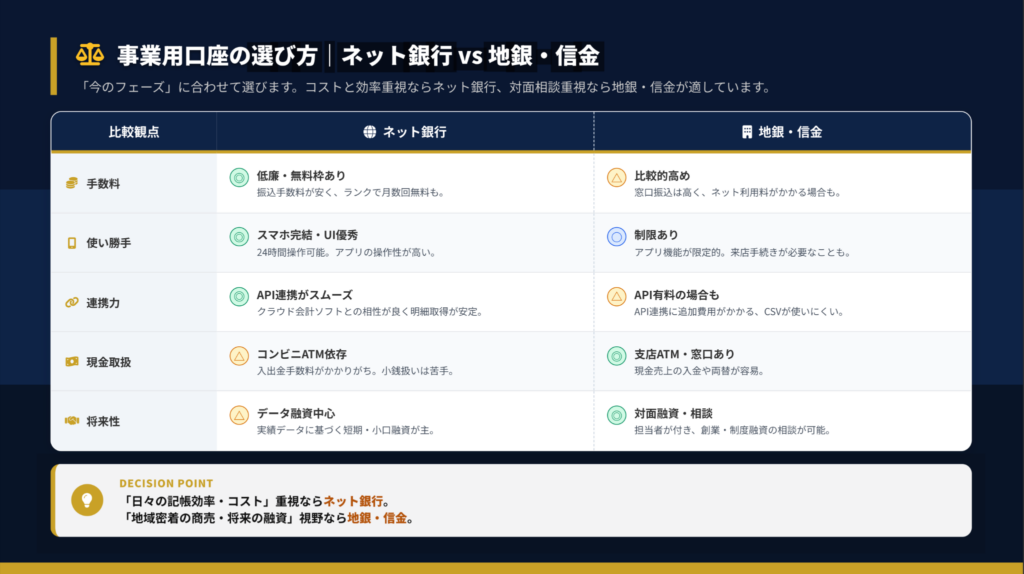Screen dimensions: 1024x574
Task: Click the lightbulb icon in Decision Point box
Action: click(87, 500)
